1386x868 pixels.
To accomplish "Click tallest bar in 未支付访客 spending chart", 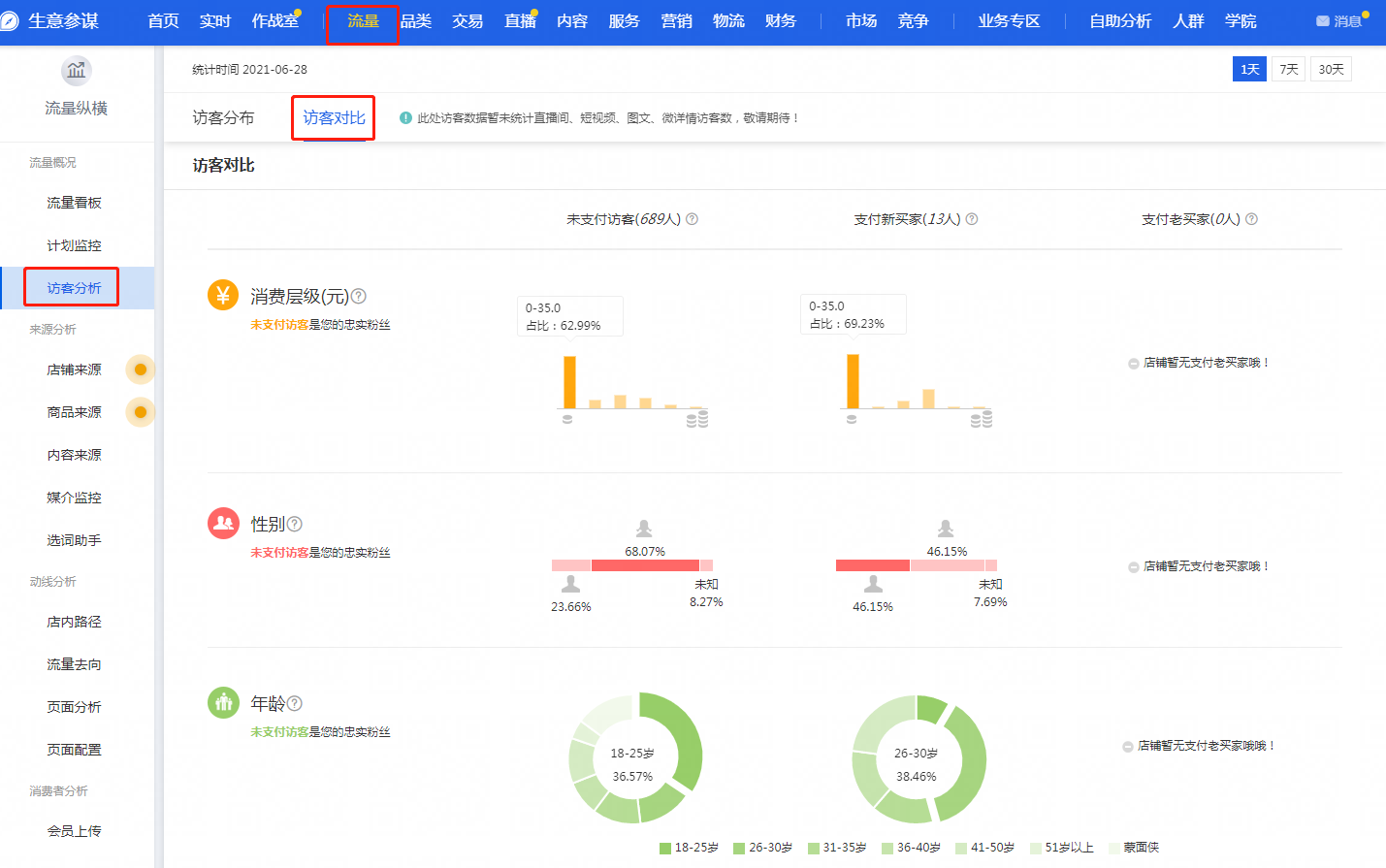I will click(570, 382).
